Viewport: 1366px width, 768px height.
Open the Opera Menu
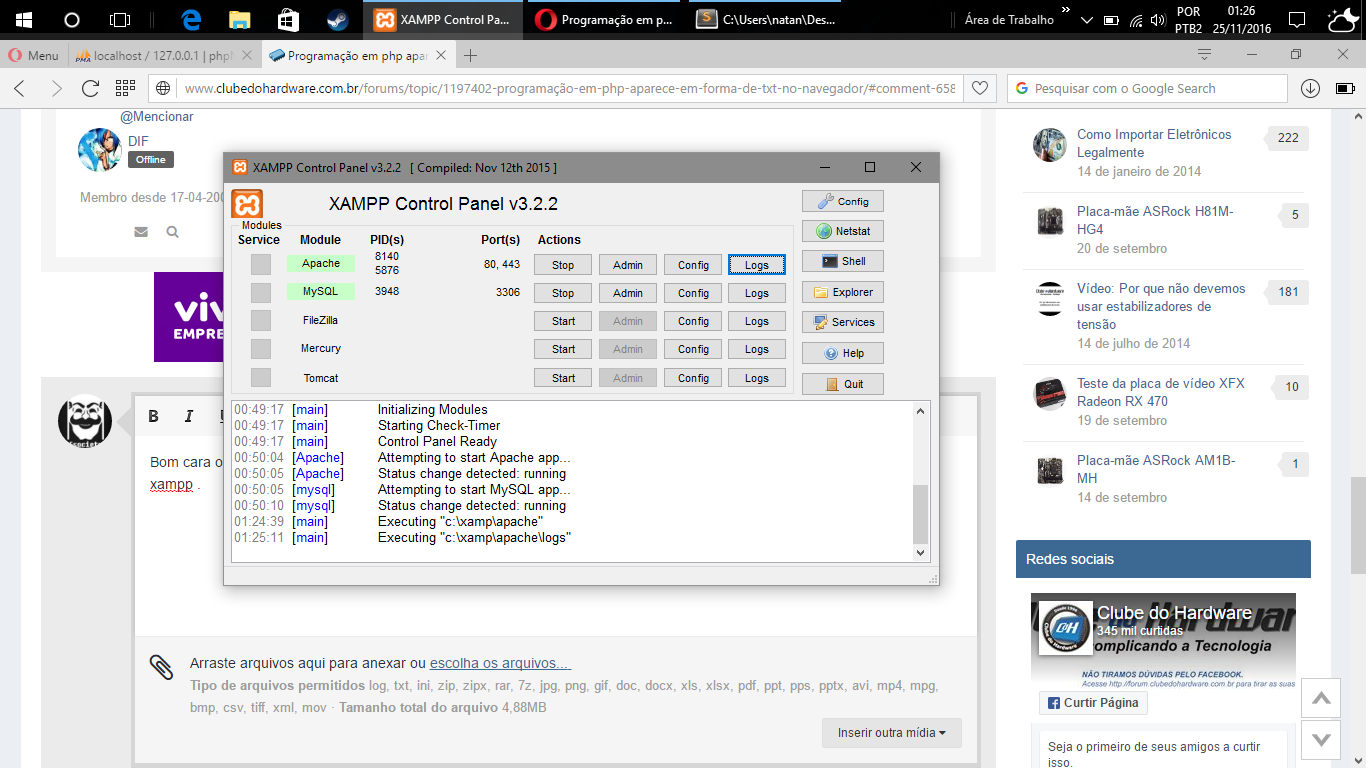(34, 55)
